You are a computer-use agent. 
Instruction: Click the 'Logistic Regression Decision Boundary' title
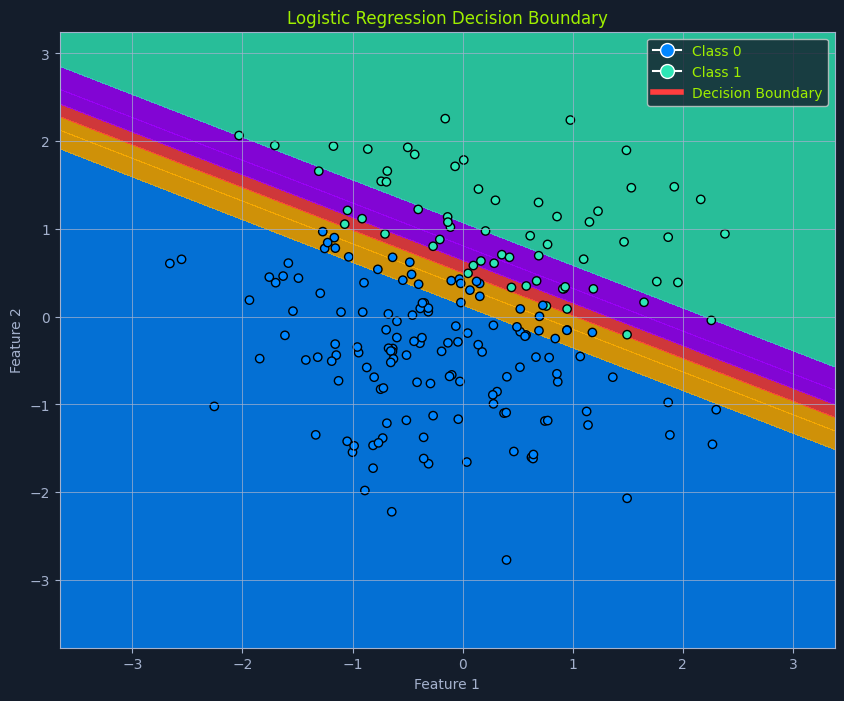(x=447, y=18)
